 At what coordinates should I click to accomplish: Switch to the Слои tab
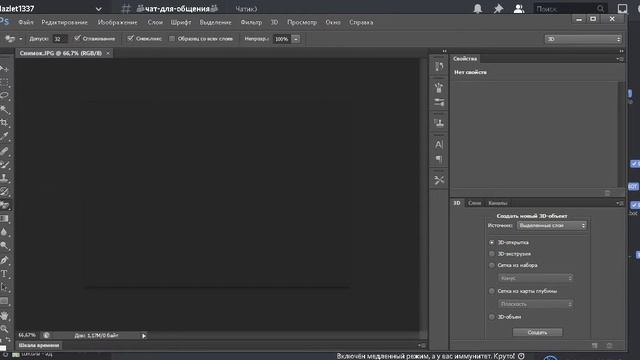tap(474, 203)
